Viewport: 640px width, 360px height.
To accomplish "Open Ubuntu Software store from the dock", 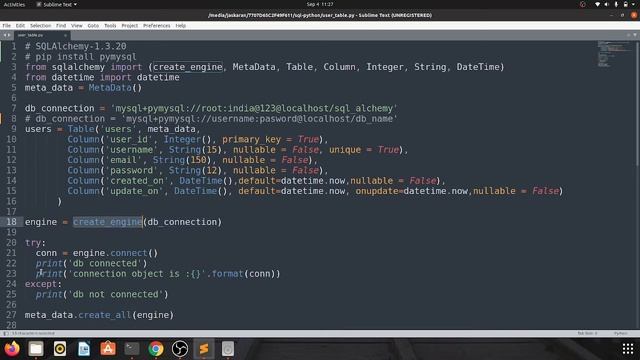I will coord(108,349).
